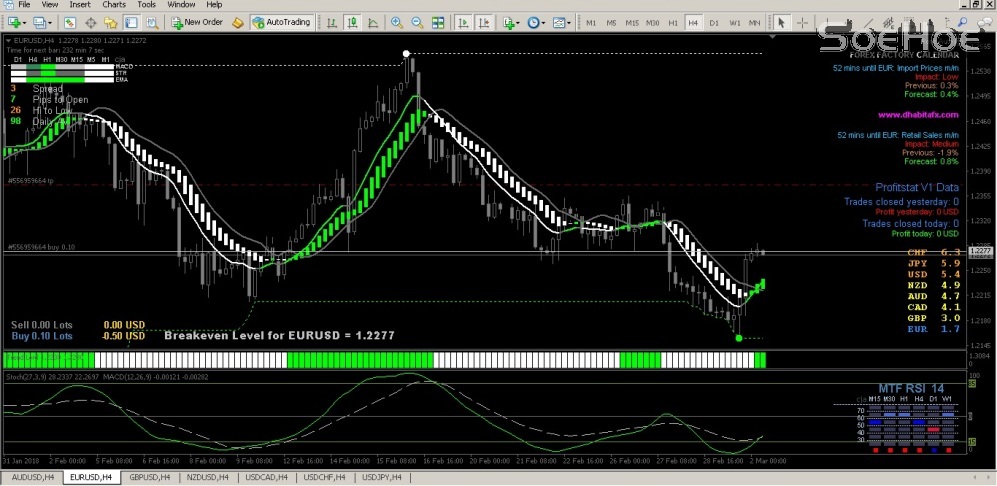Select the Crosshair cursor tool
Screen dimensions: 997x486
(801, 22)
